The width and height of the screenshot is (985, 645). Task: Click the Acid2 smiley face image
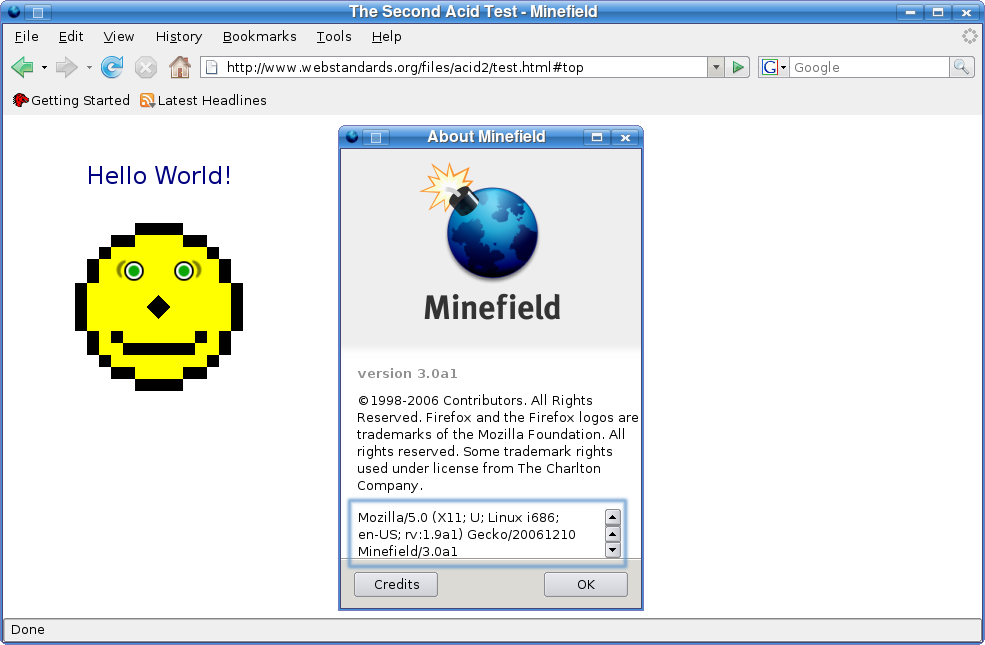159,307
